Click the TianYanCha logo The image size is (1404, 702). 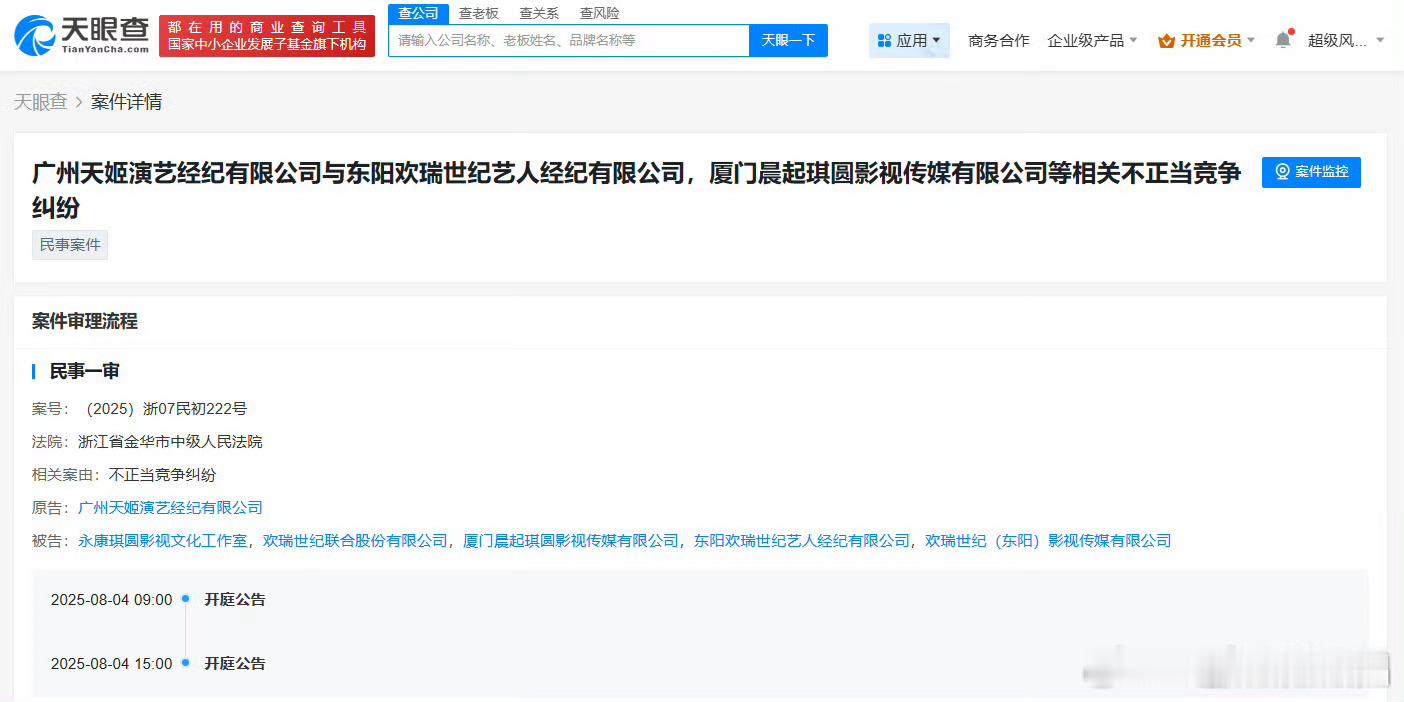click(x=80, y=36)
